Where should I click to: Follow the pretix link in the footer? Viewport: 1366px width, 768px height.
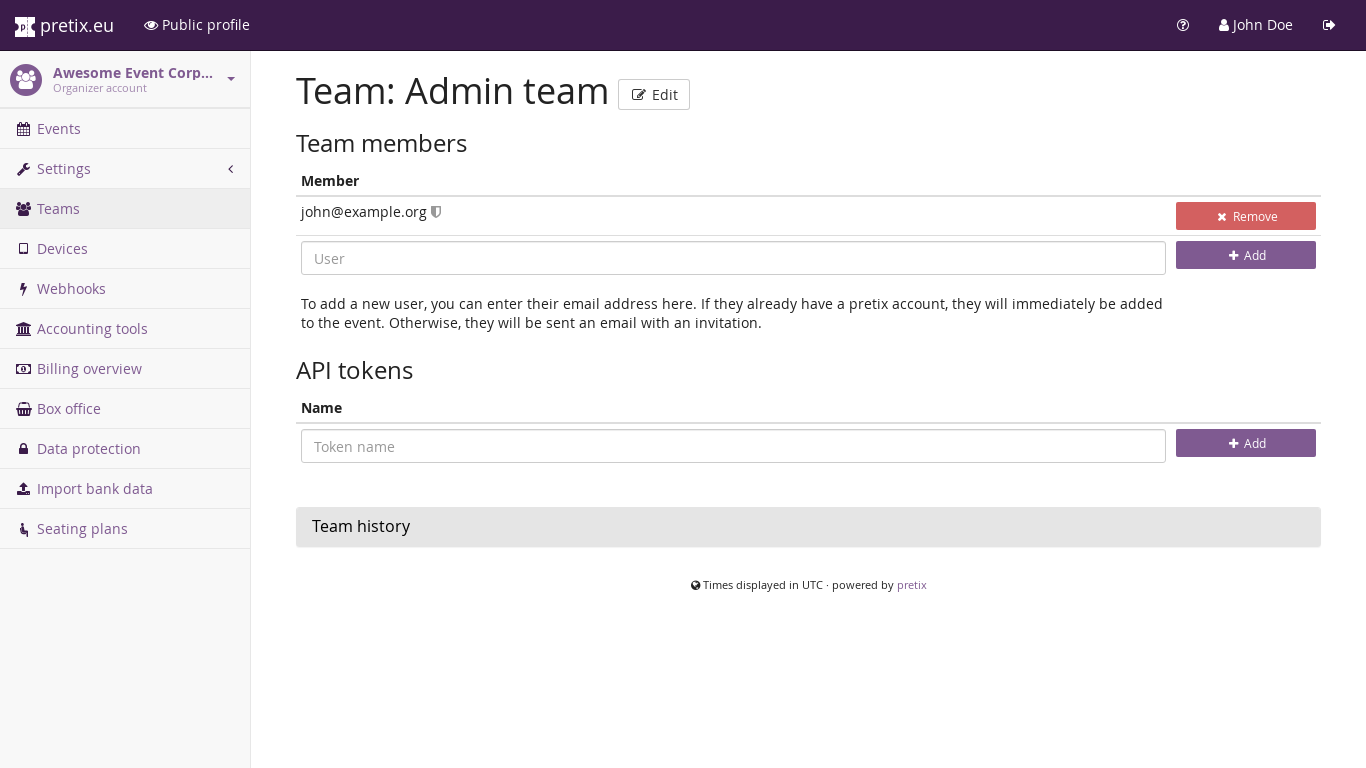coord(911,585)
